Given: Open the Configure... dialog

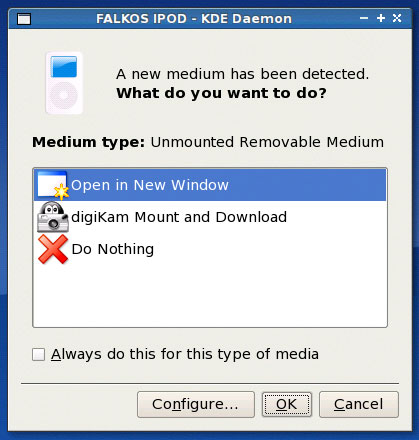Looking at the screenshot, I should [x=196, y=404].
